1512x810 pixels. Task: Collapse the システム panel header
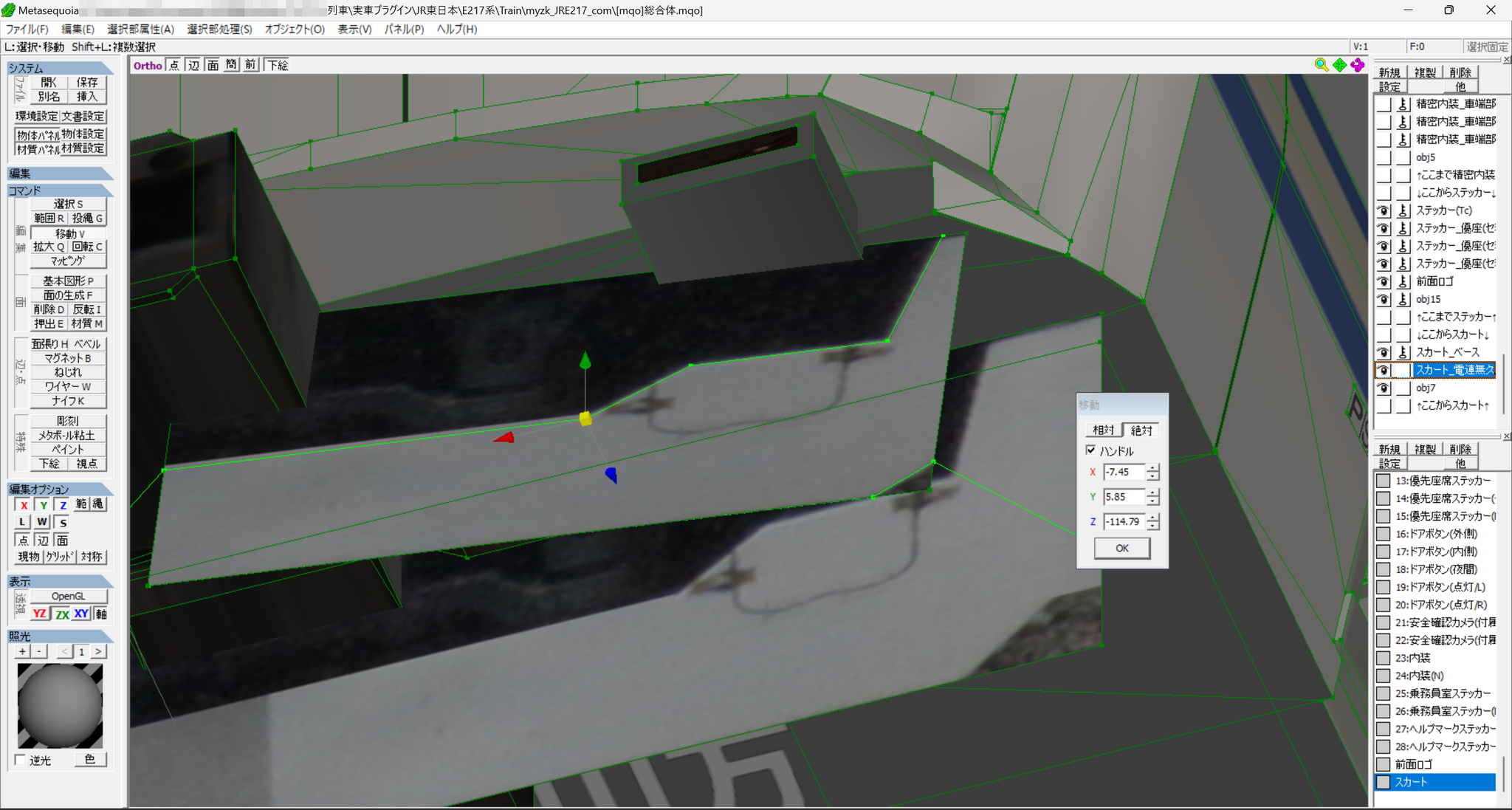pyautogui.click(x=61, y=68)
